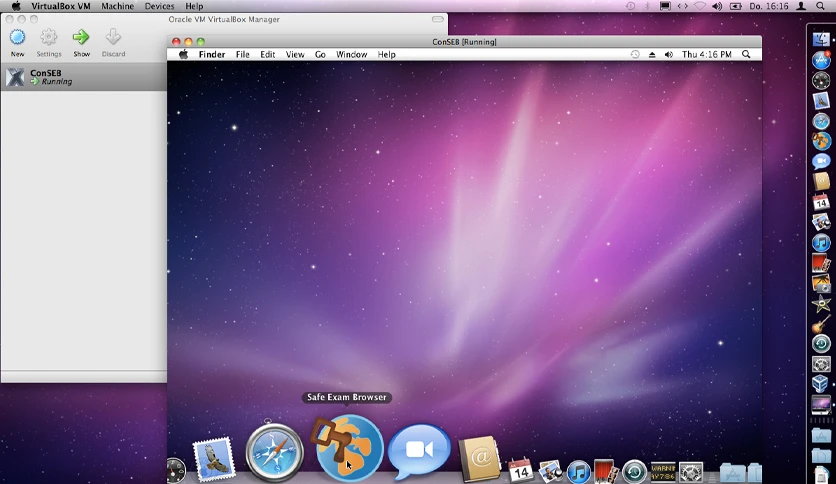Open Applications folder stack in guest dock

pyautogui.click(x=733, y=472)
